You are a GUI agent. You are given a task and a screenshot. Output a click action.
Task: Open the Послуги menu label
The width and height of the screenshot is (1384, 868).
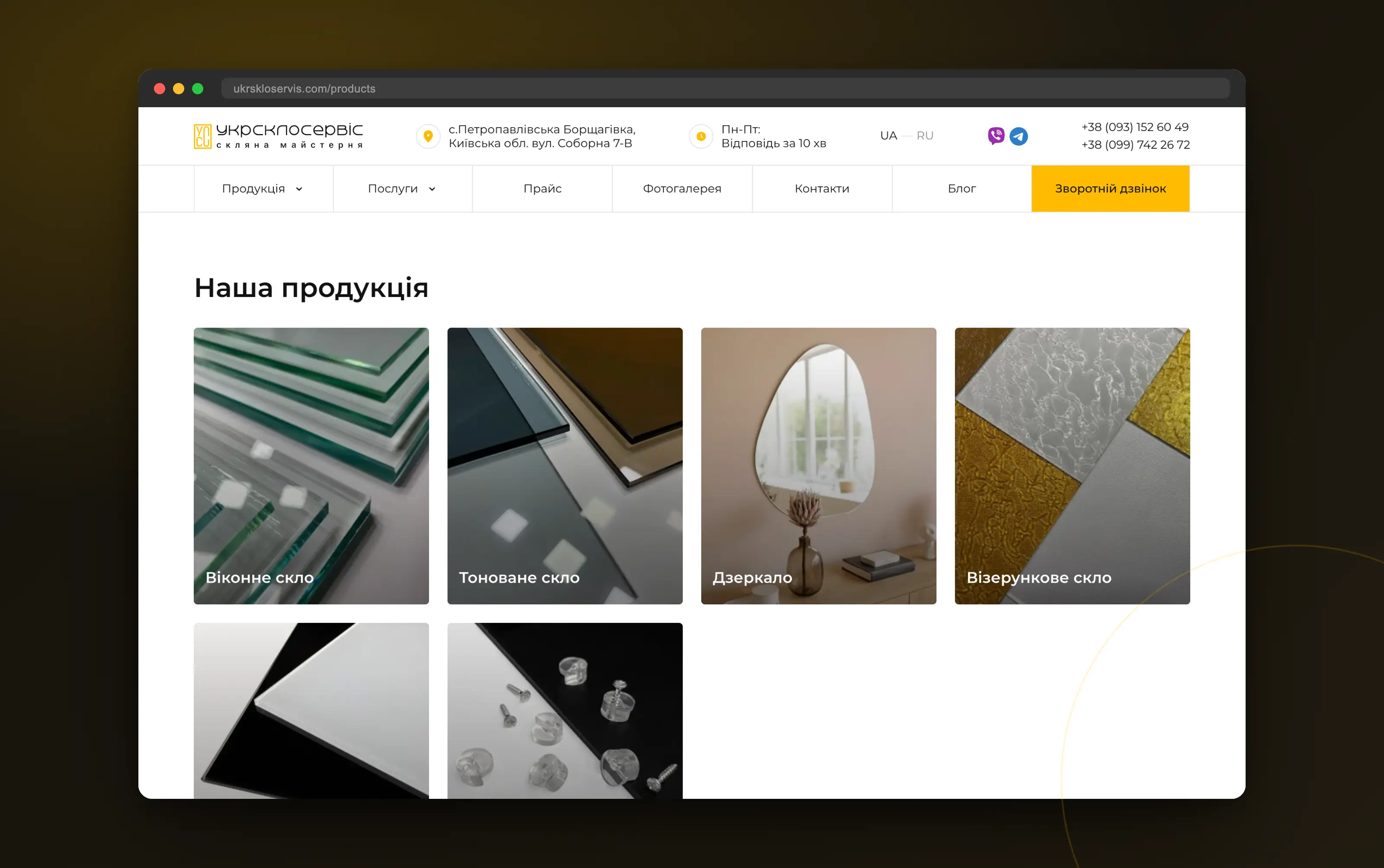point(393,189)
